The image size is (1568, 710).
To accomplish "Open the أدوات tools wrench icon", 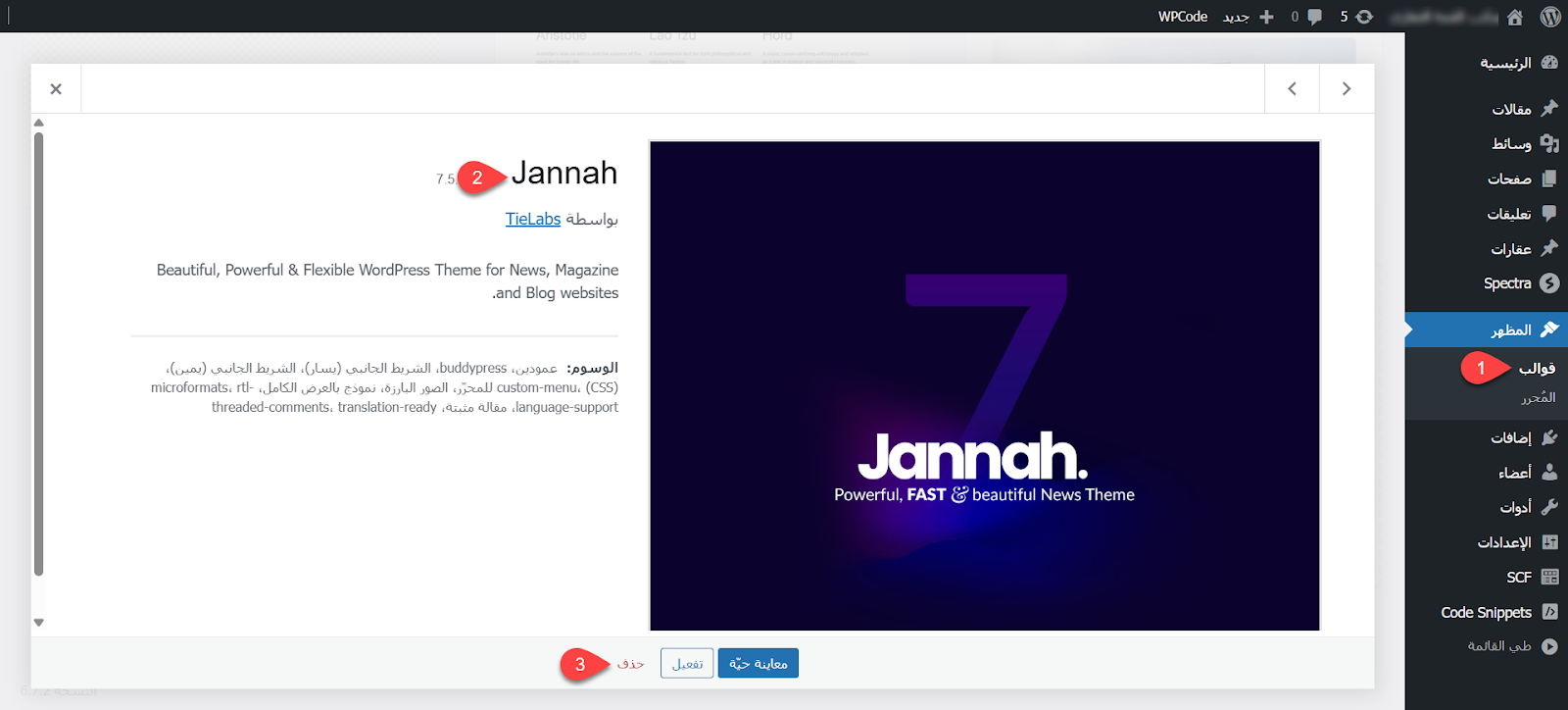I will click(1549, 507).
